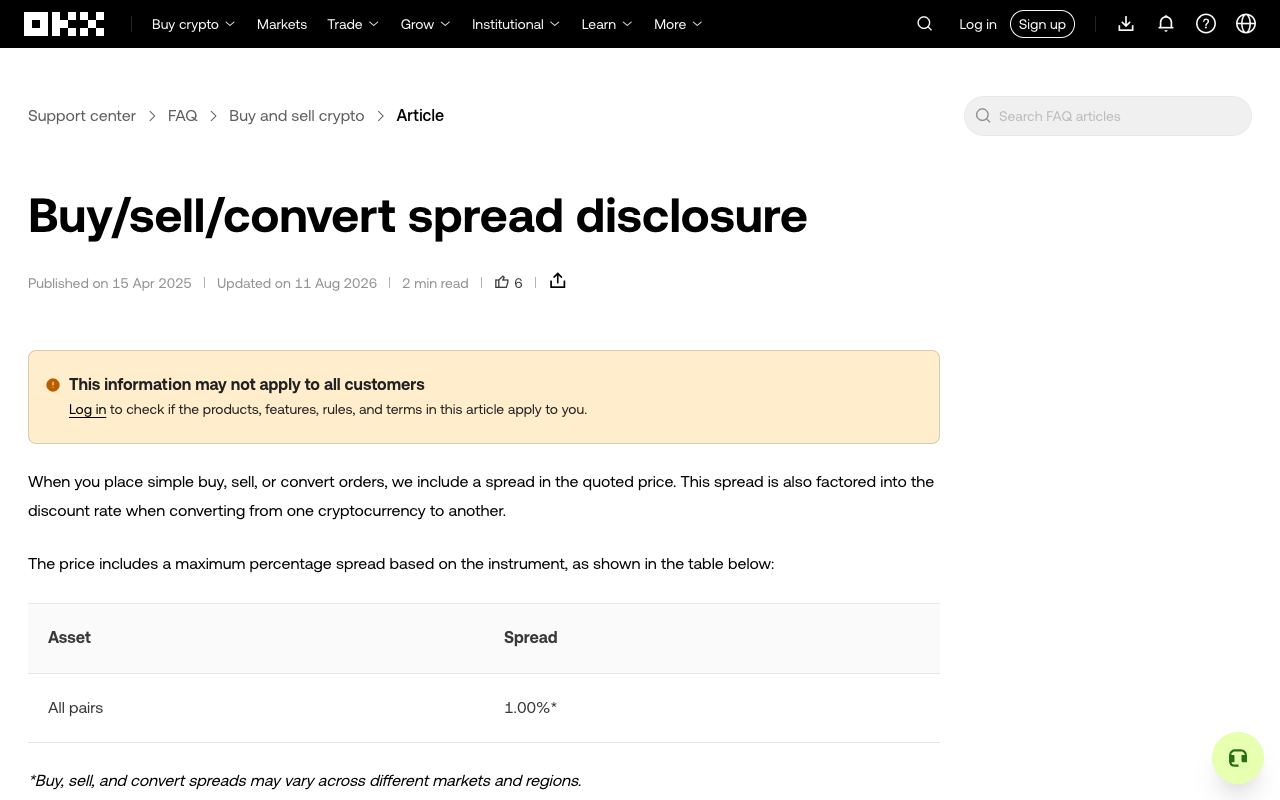
Task: Like the article with thumbs-up icon
Action: pos(502,282)
